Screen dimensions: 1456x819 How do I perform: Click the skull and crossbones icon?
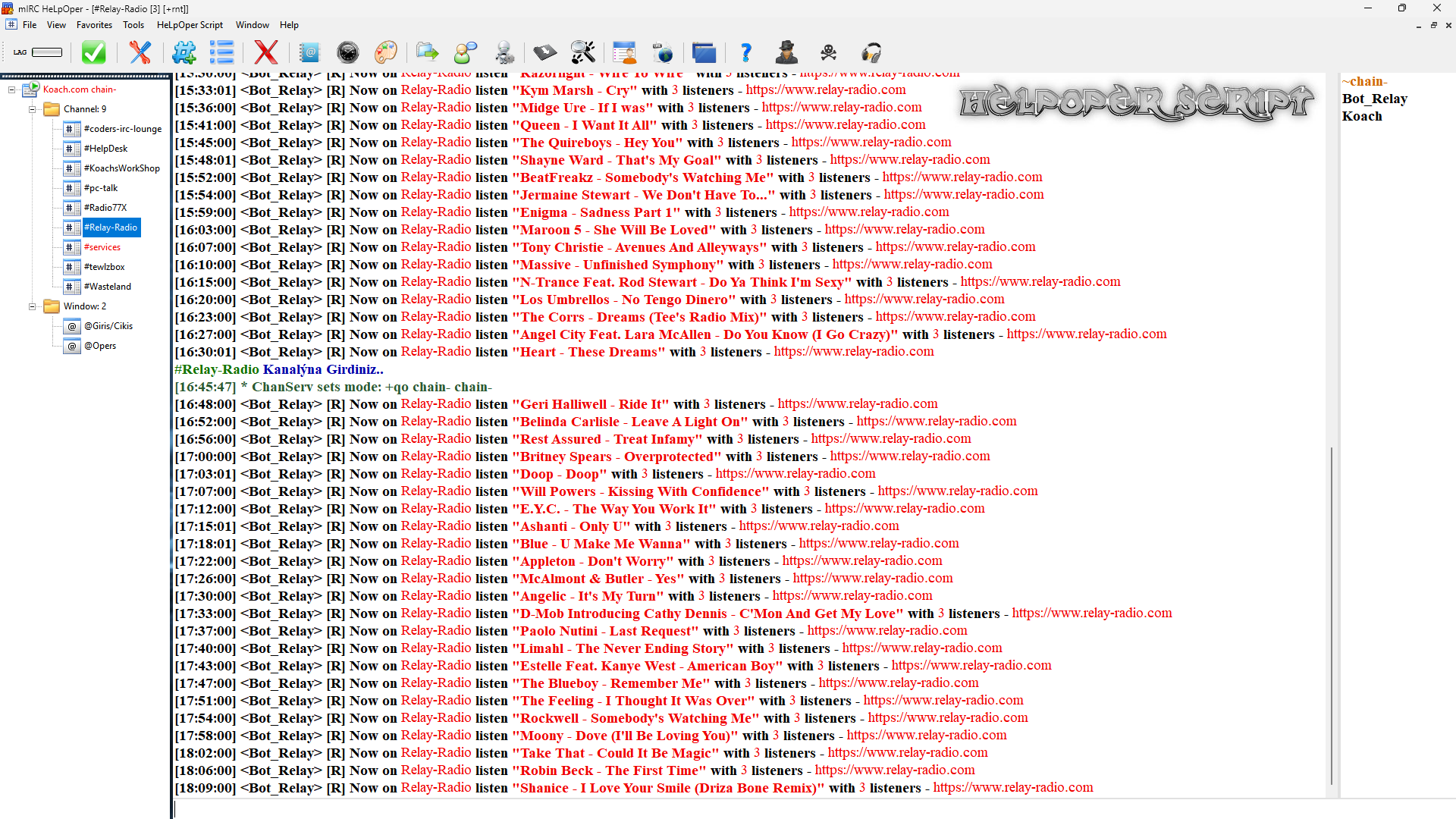(829, 52)
